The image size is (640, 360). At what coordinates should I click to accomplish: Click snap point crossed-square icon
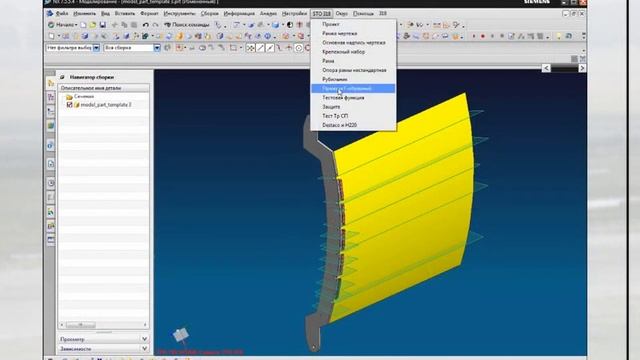pyautogui.click(x=250, y=48)
